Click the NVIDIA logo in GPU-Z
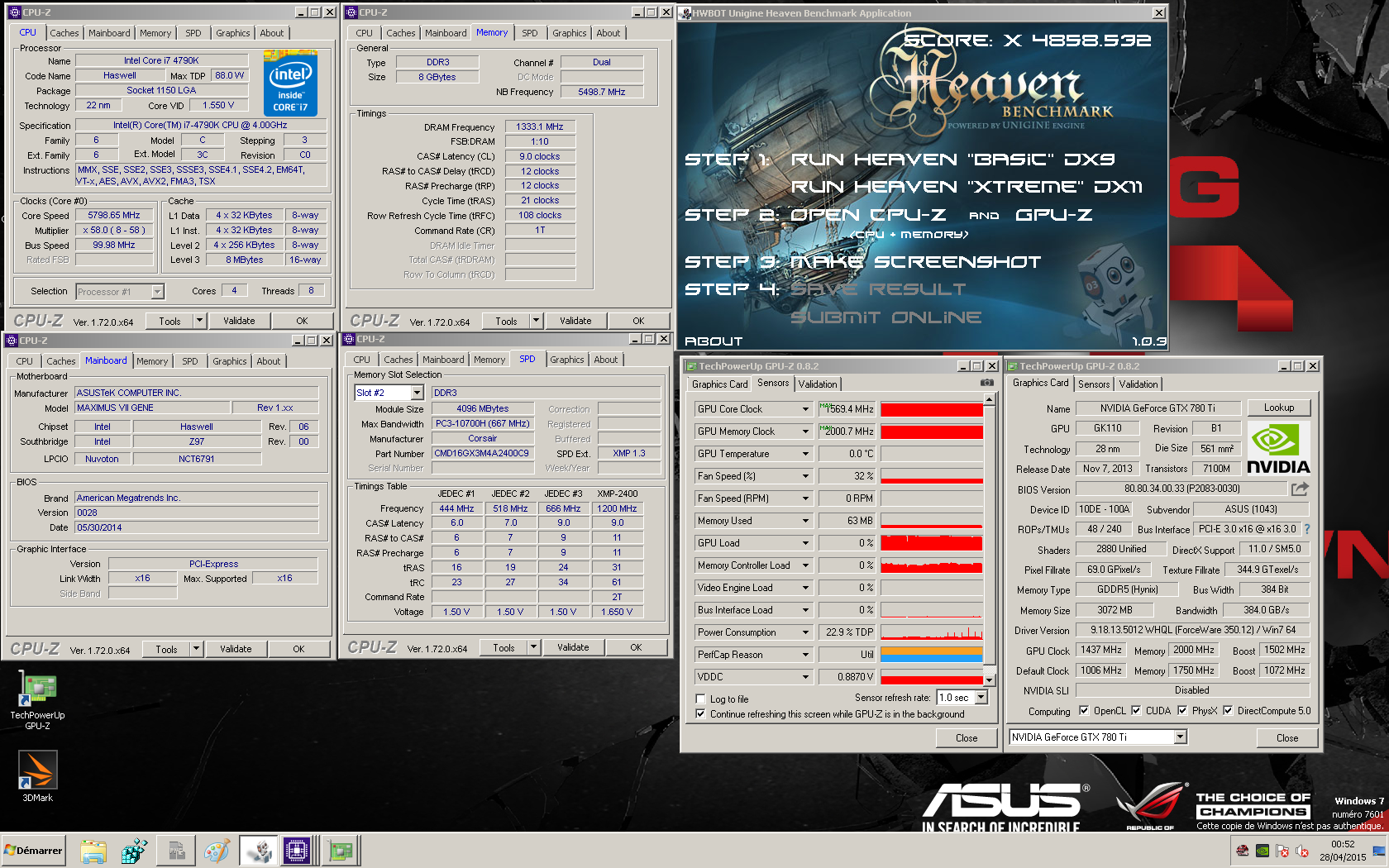 point(1278,448)
